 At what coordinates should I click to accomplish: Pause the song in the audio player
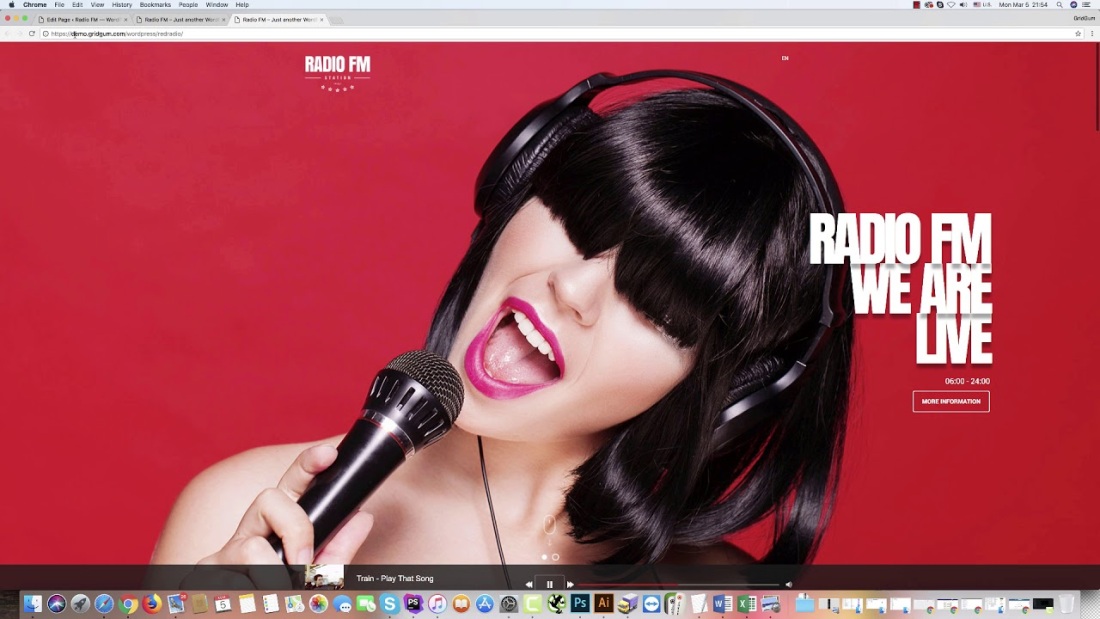[x=549, y=584]
